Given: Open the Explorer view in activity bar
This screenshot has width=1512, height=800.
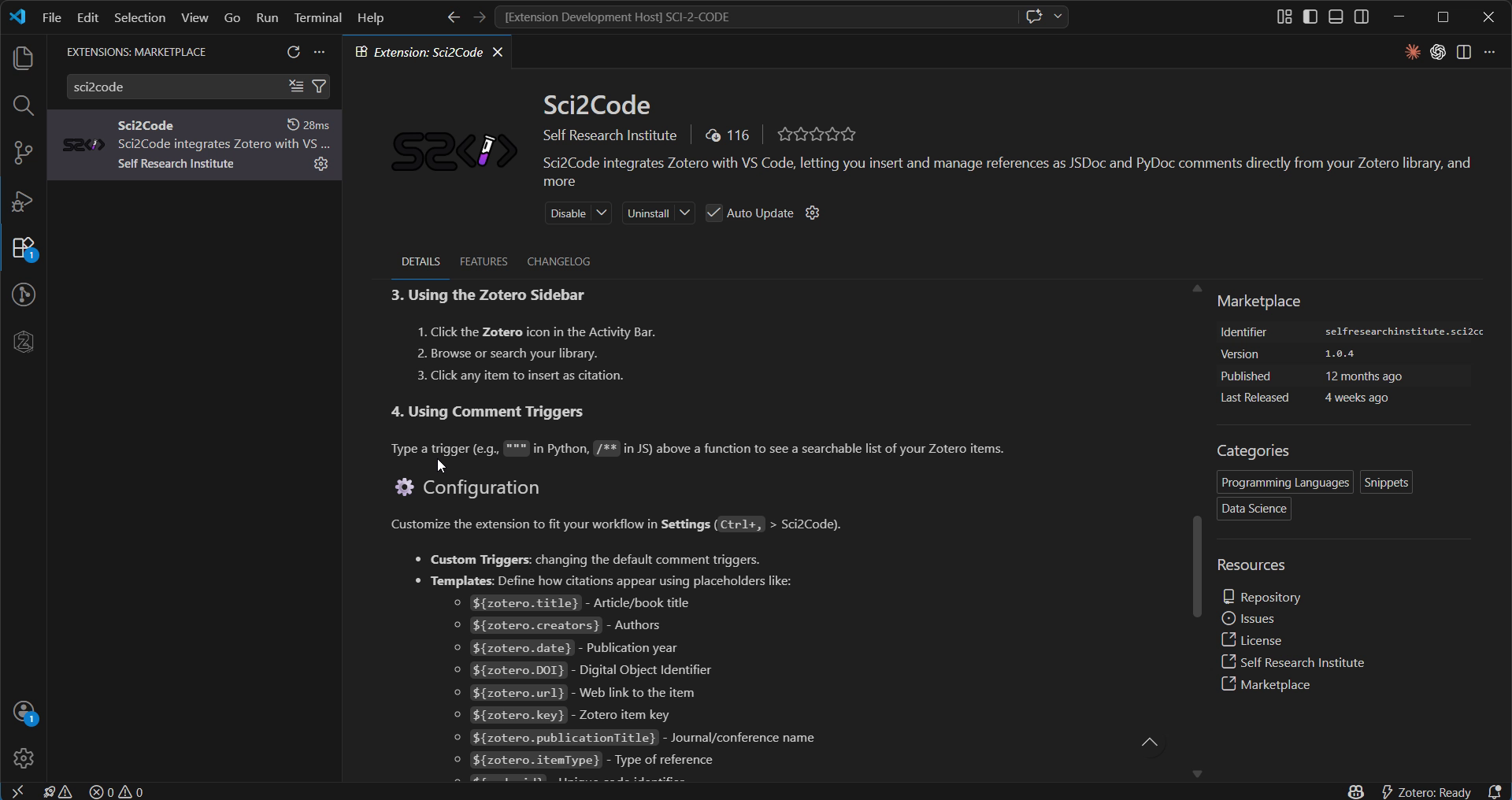Looking at the screenshot, I should tap(24, 58).
